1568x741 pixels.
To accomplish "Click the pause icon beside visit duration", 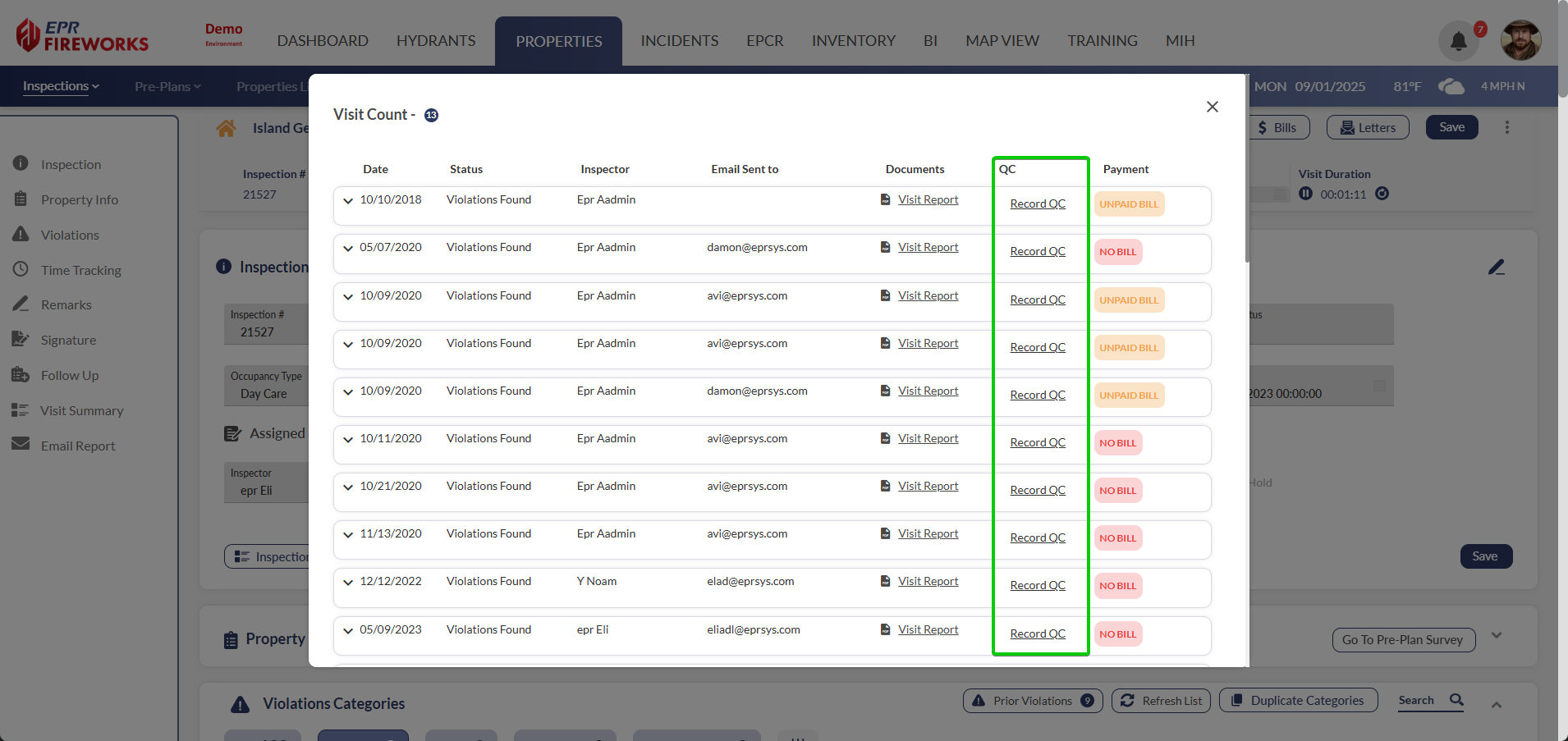I will [x=1305, y=194].
